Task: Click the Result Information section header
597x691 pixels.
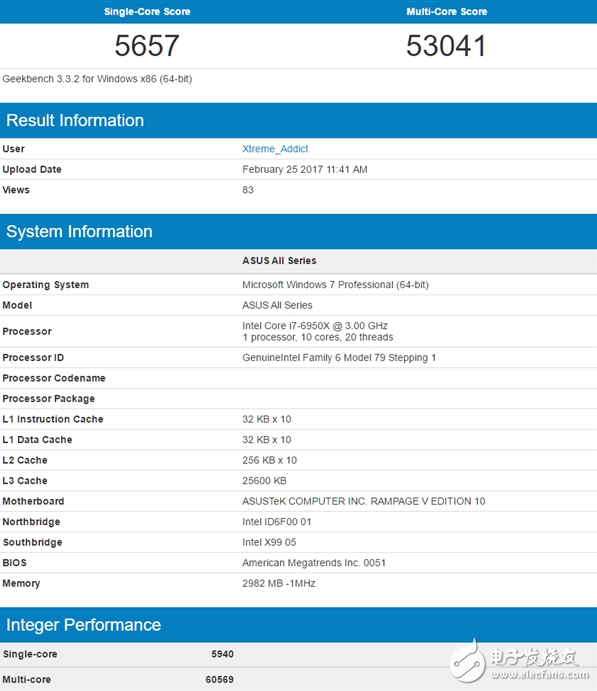Action: point(298,120)
